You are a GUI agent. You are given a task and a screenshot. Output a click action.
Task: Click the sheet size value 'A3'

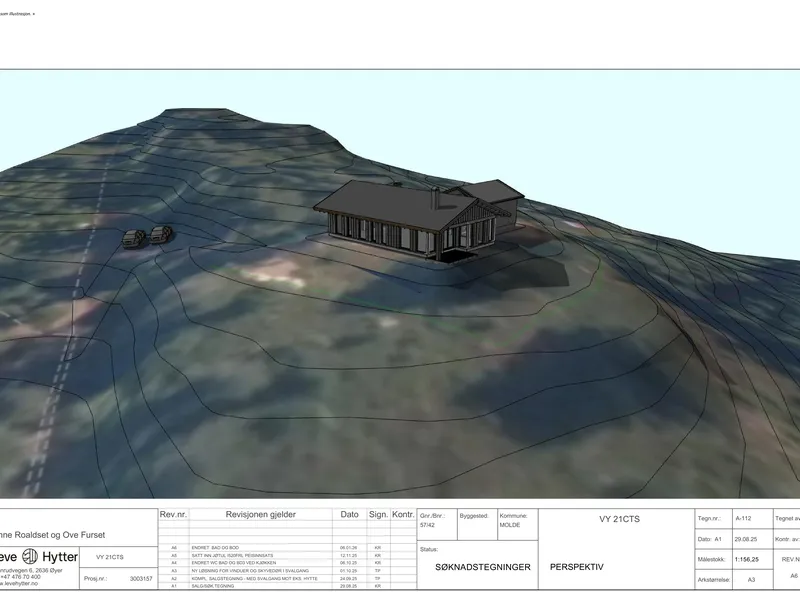[x=752, y=580]
